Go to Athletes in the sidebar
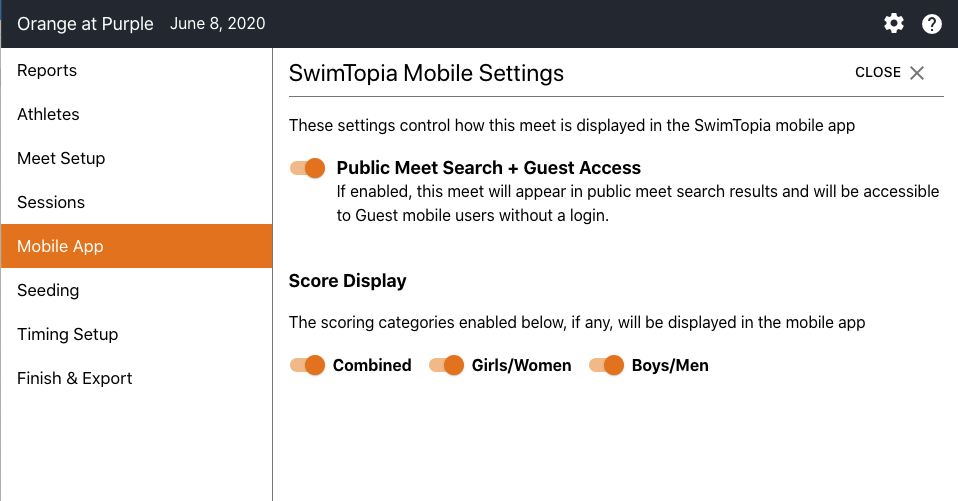The image size is (958, 501). pos(48,114)
